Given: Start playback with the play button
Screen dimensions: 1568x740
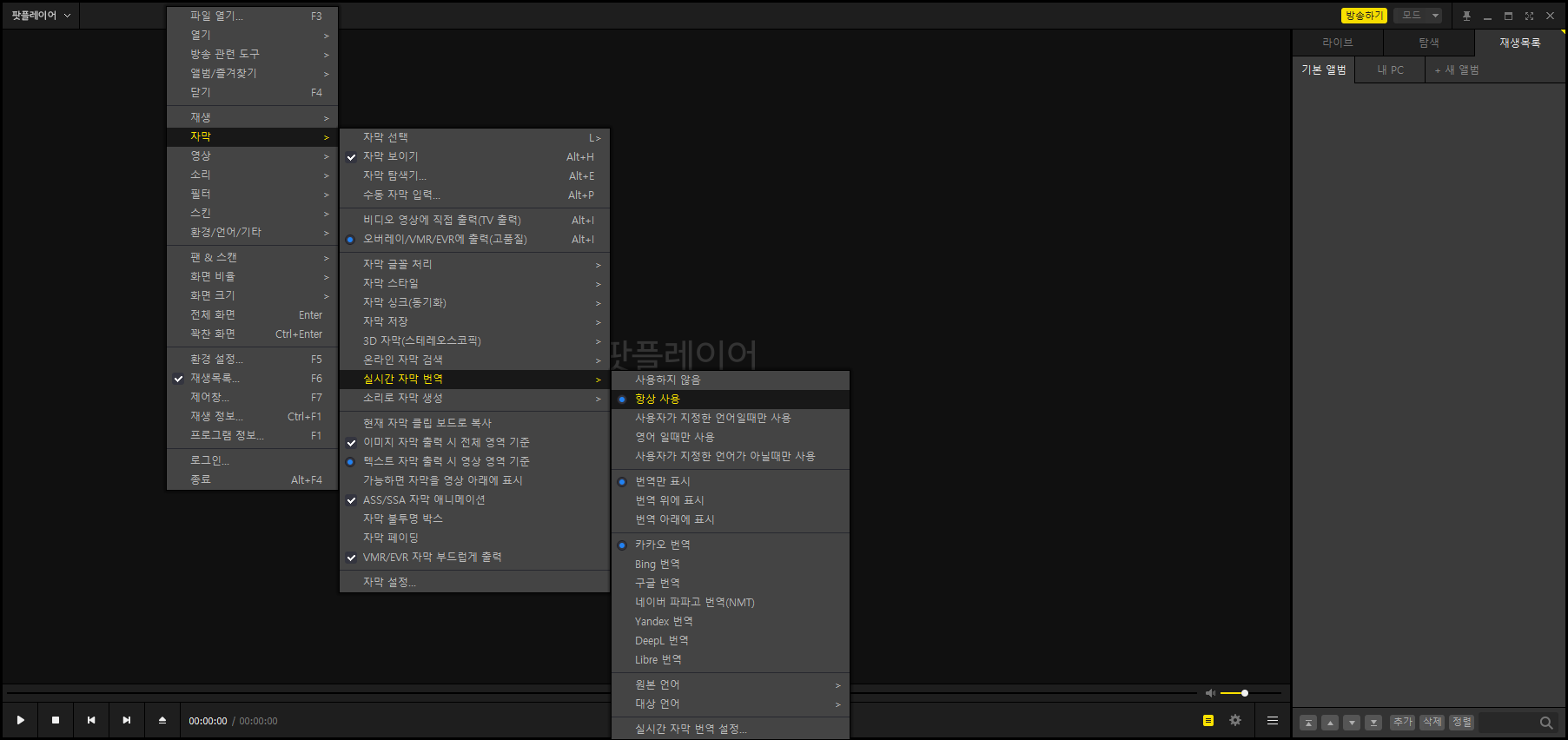Looking at the screenshot, I should pyautogui.click(x=21, y=720).
